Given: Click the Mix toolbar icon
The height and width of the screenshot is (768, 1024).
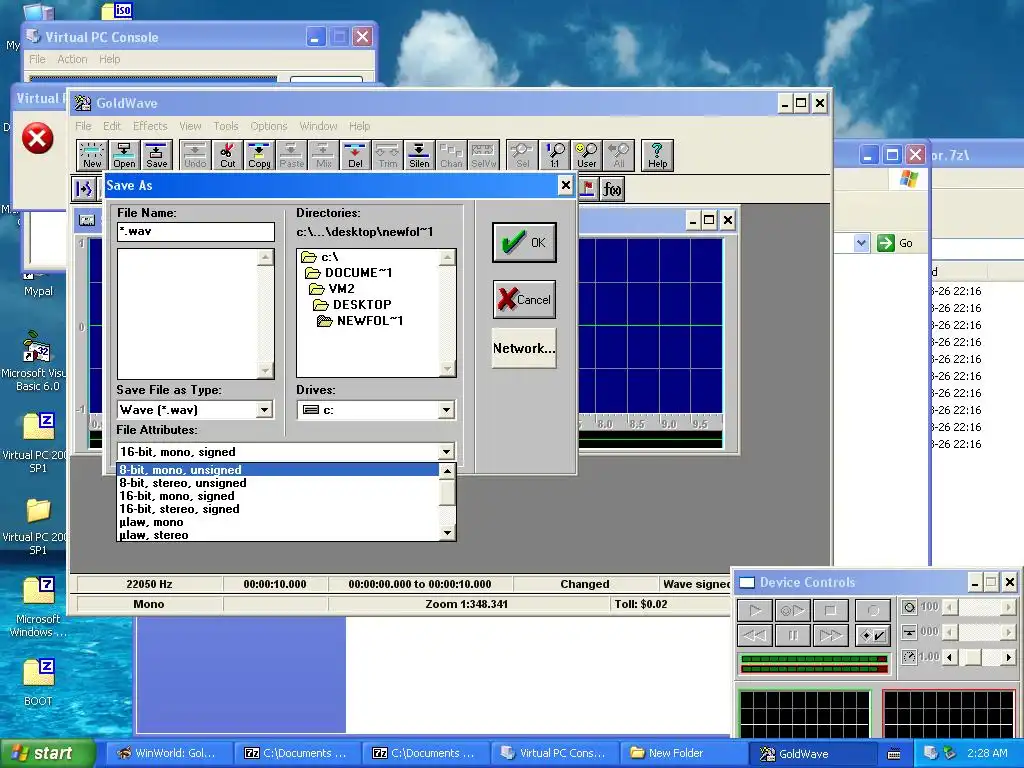Looking at the screenshot, I should click(323, 155).
